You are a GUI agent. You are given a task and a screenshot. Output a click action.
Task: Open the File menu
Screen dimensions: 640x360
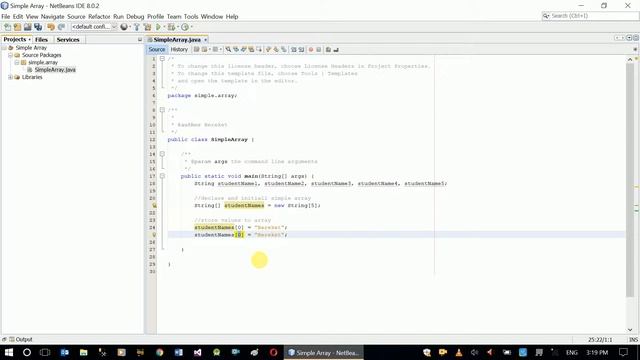6,17
